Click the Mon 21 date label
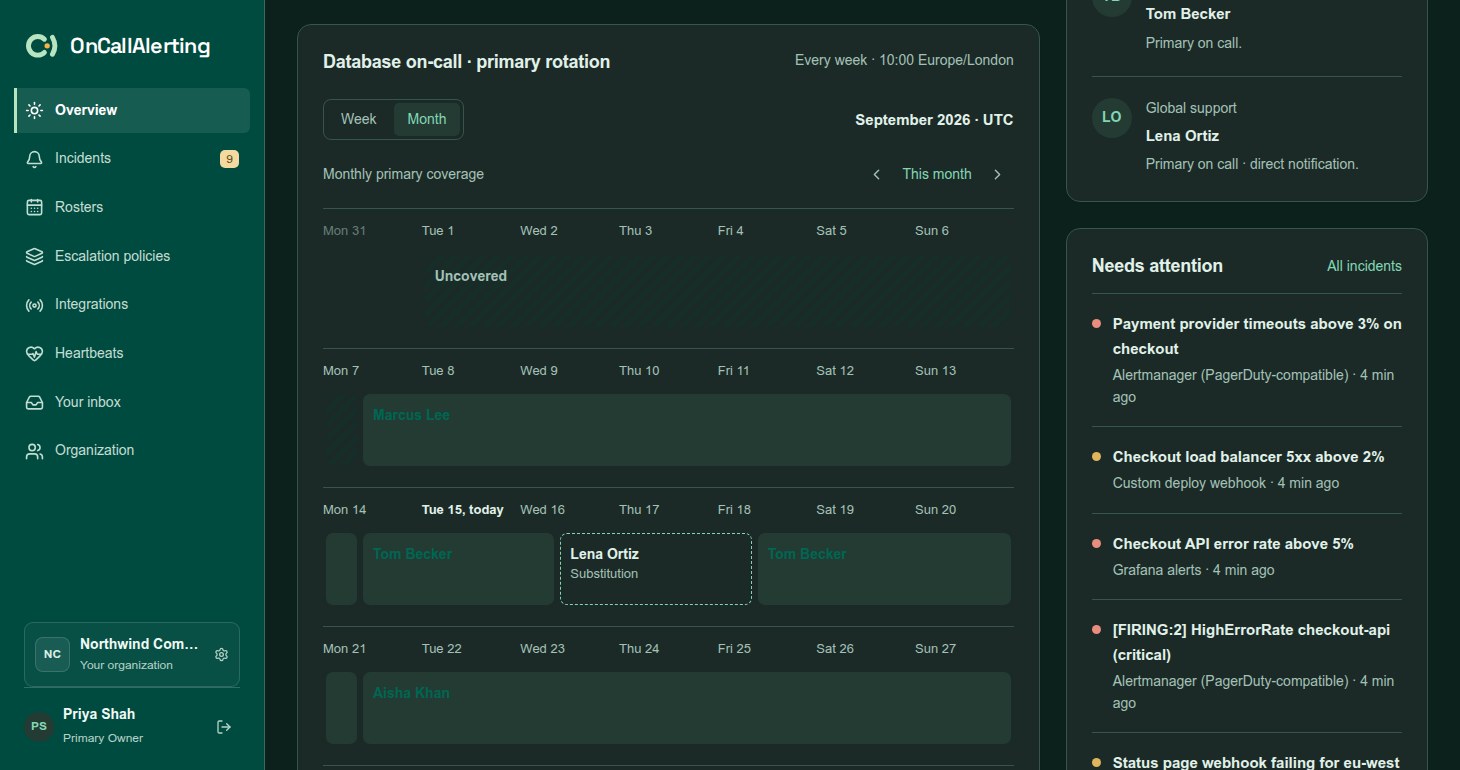This screenshot has height=770, width=1460. point(345,649)
